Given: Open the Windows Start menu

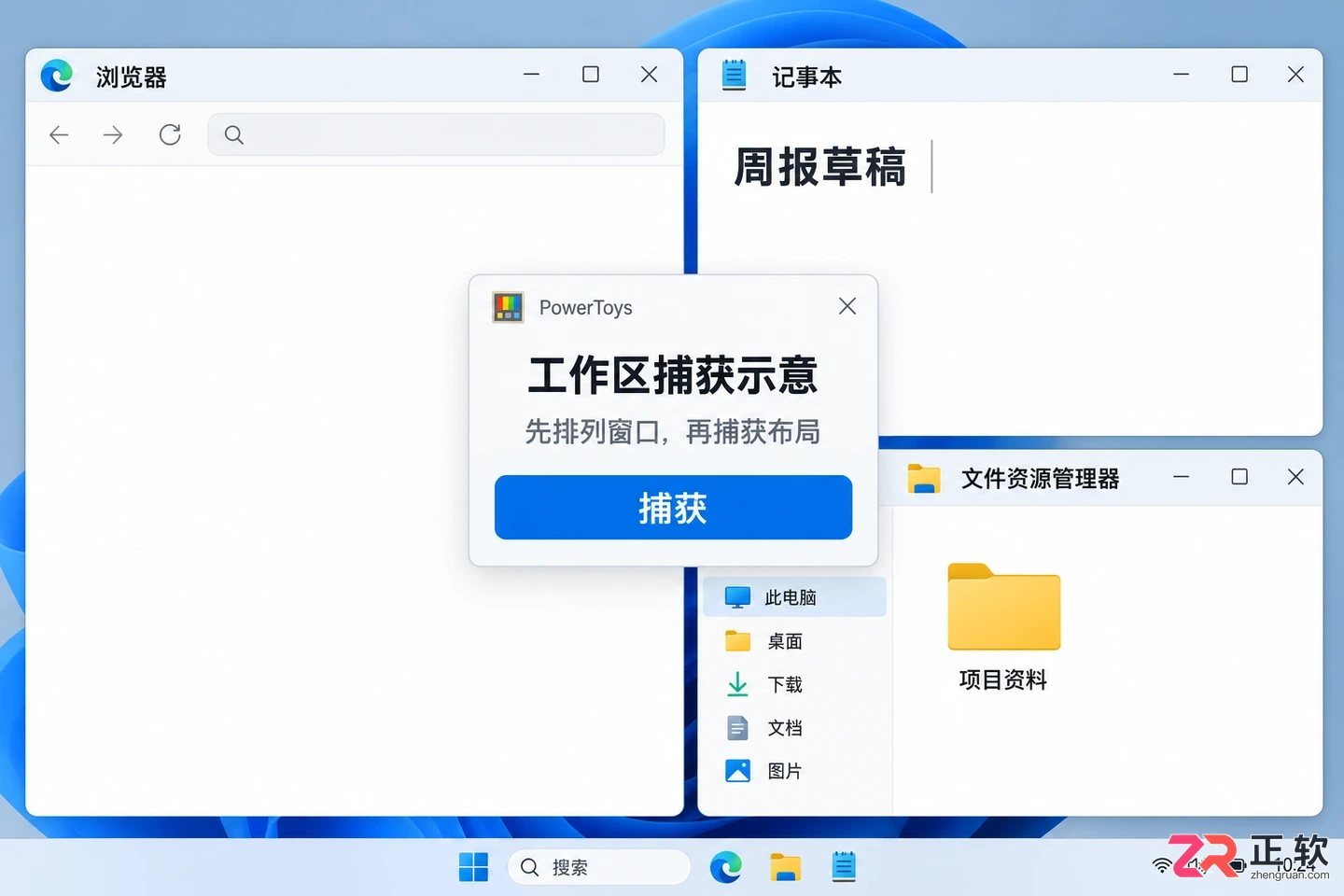Looking at the screenshot, I should click(474, 867).
